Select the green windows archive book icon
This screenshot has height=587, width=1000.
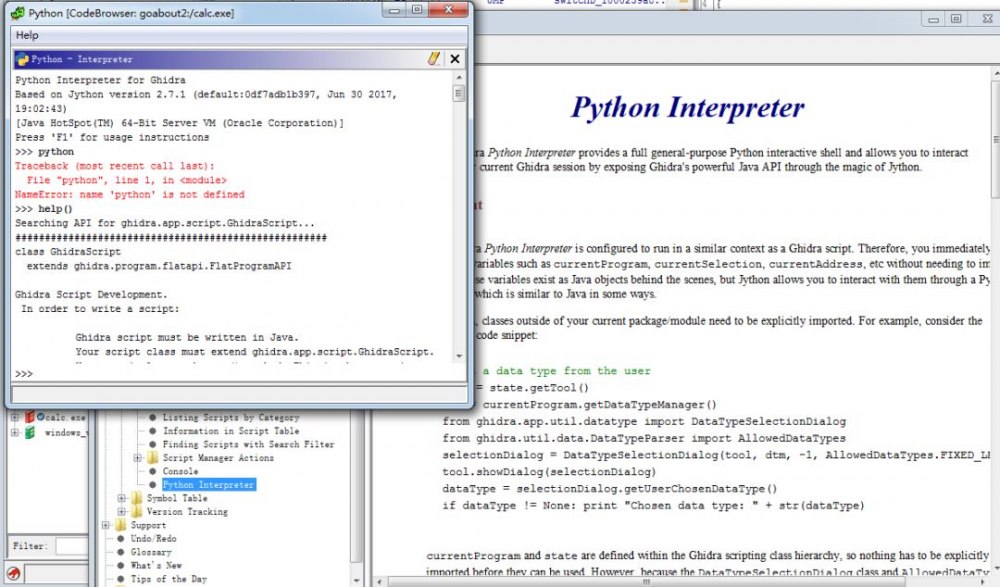30,432
